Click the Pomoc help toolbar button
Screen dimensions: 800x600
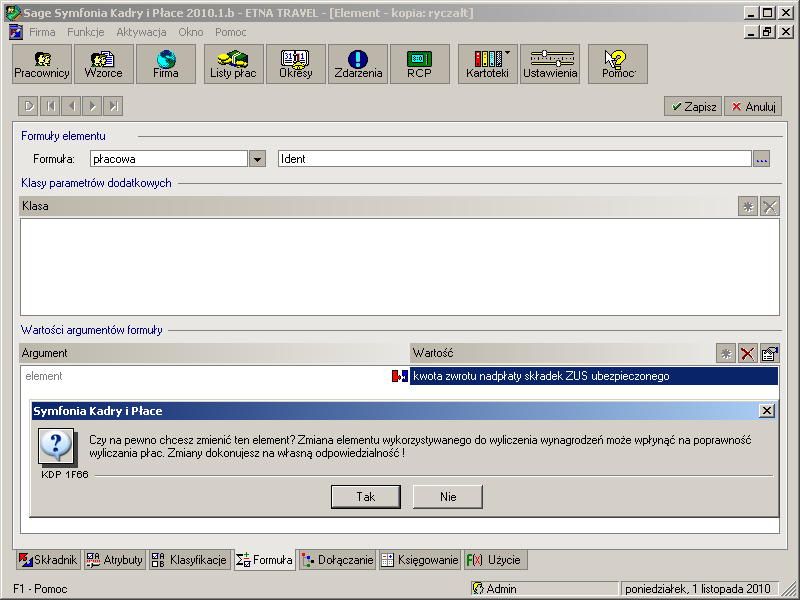pyautogui.click(x=618, y=64)
